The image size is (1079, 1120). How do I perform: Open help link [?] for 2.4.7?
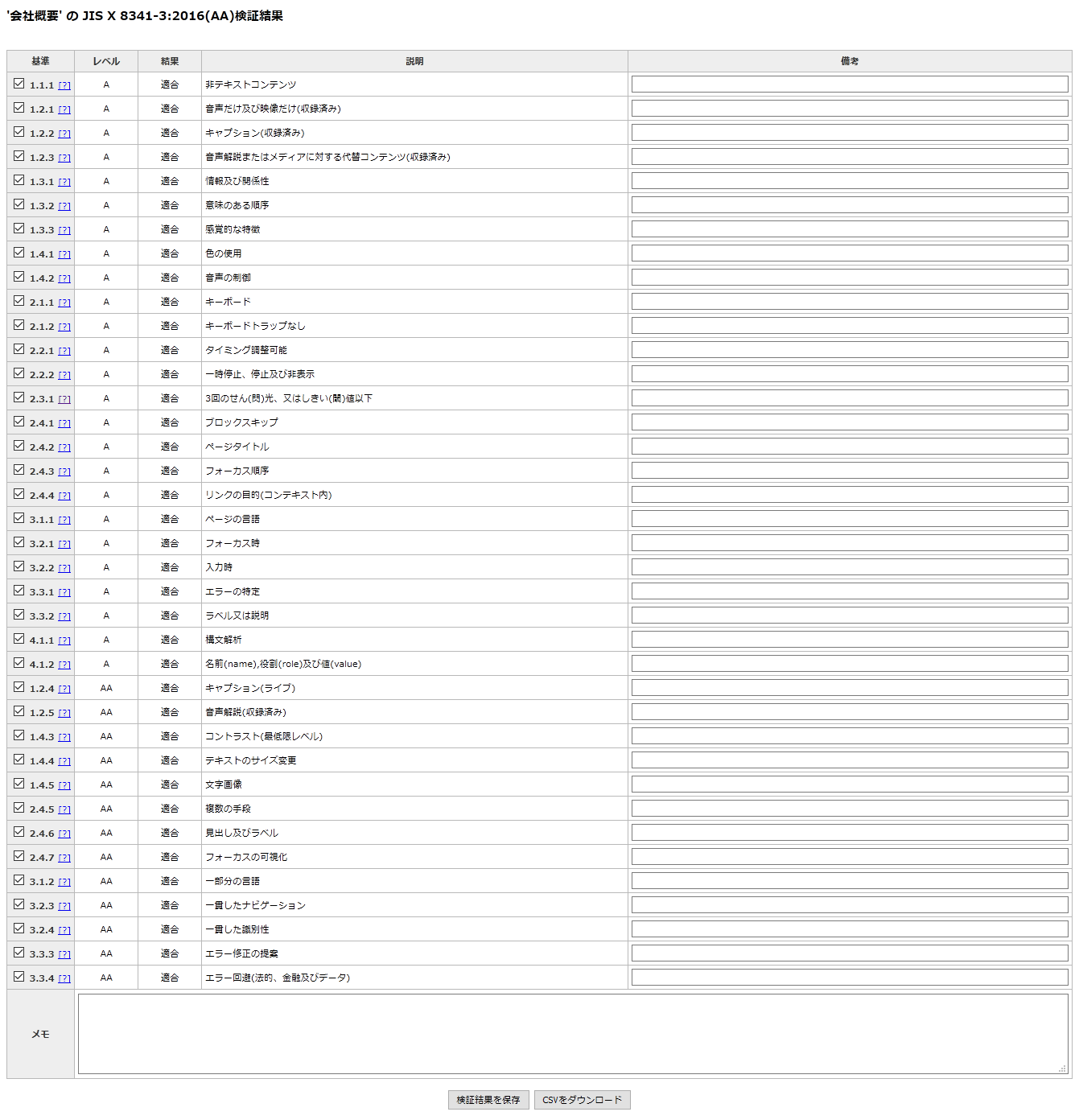tap(64, 858)
